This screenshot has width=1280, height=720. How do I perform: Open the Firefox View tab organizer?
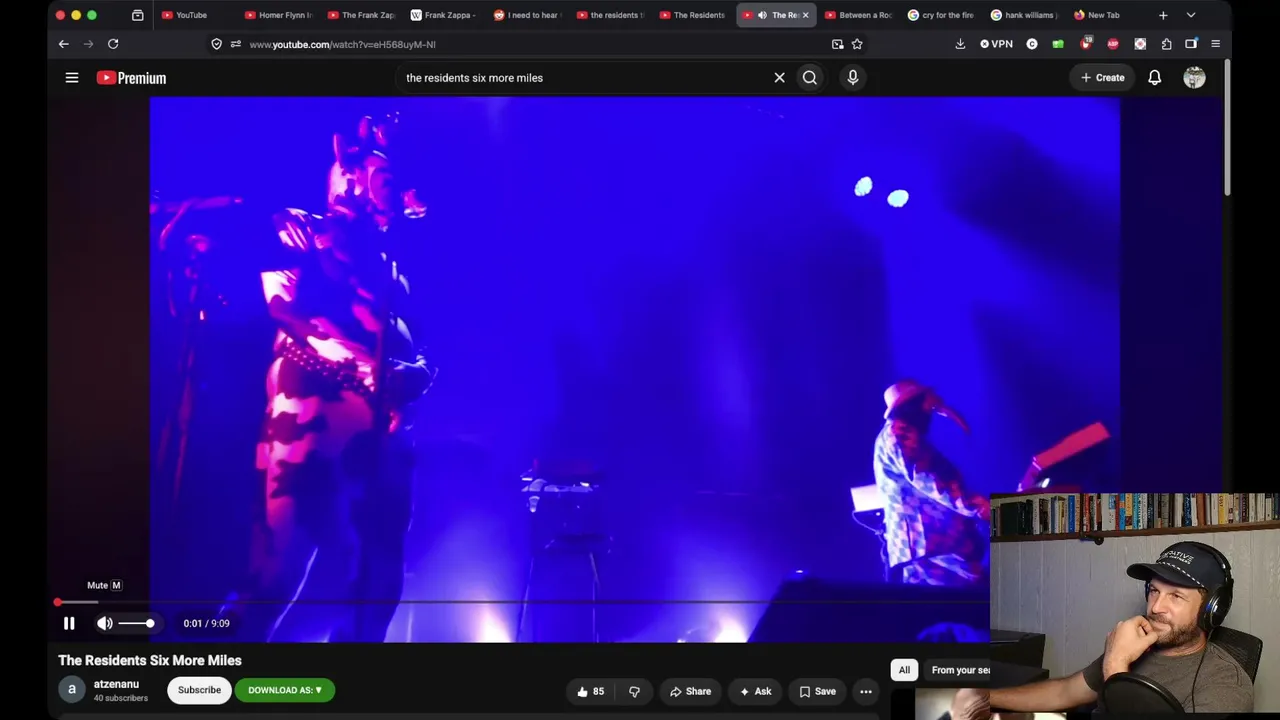coord(138,15)
